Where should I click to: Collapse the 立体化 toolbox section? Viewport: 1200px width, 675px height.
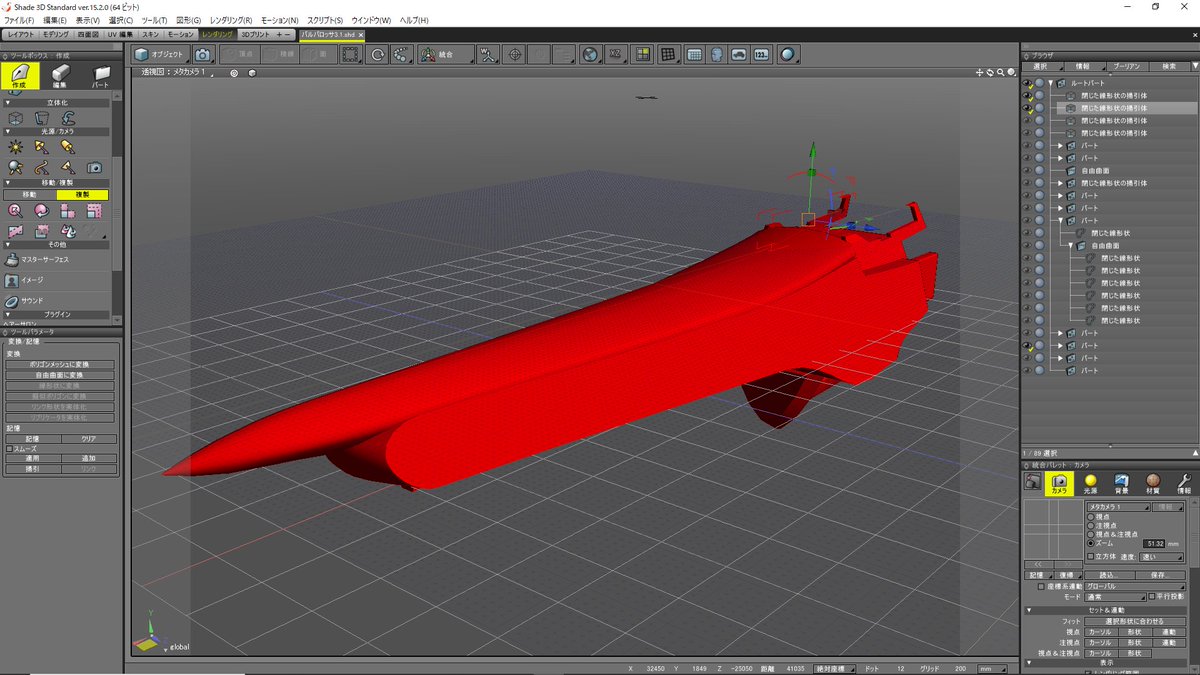7,103
